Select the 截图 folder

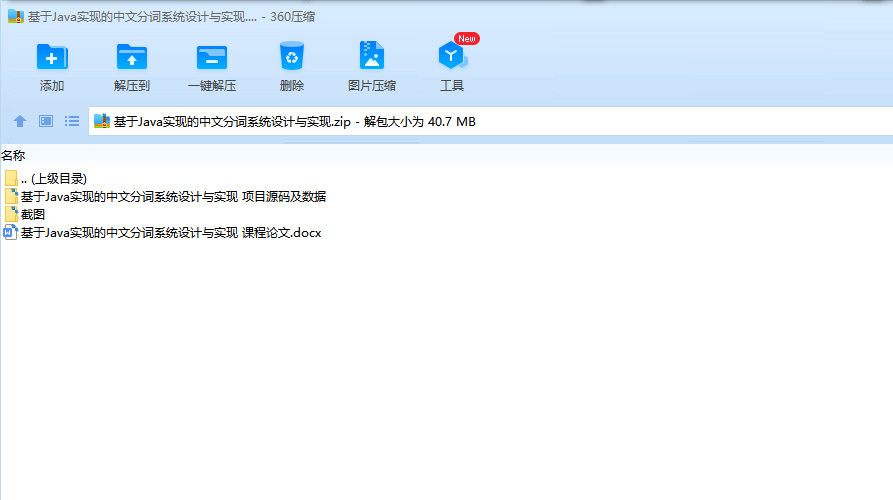pos(24,215)
